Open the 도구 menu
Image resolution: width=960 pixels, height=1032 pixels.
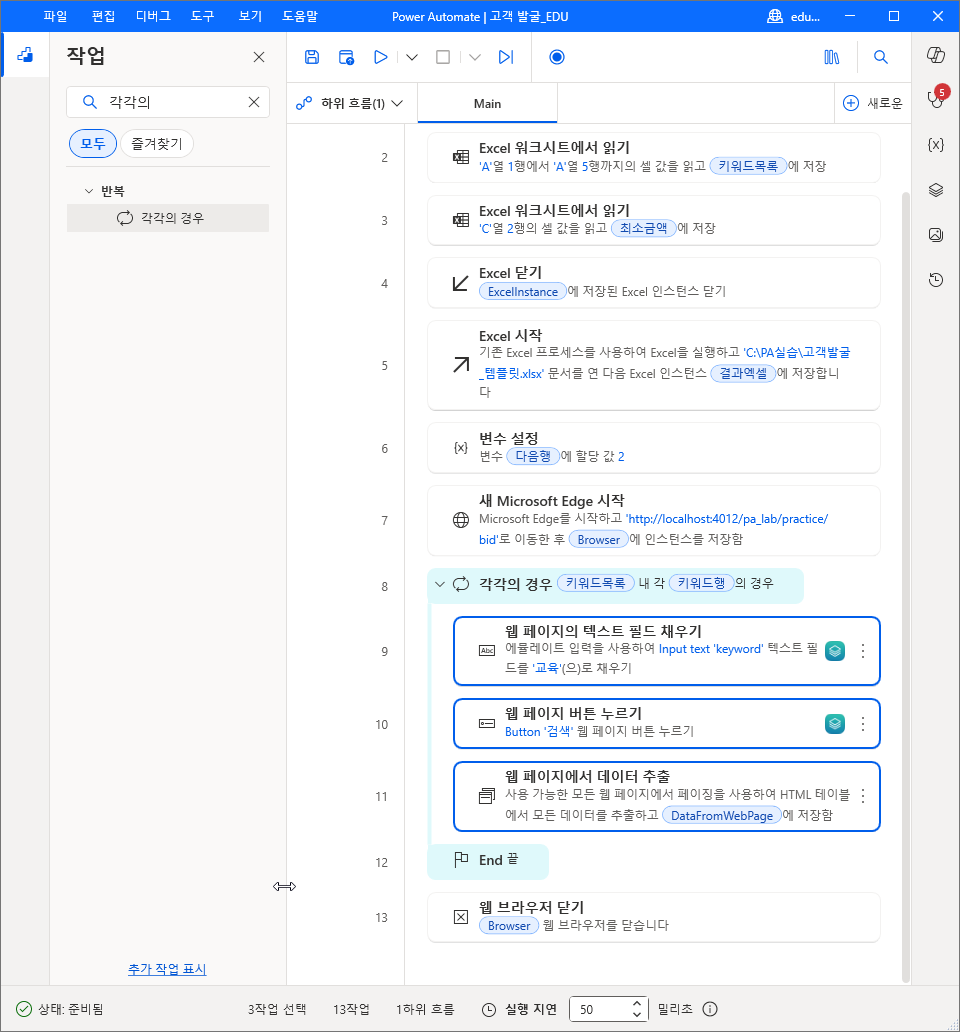point(203,16)
